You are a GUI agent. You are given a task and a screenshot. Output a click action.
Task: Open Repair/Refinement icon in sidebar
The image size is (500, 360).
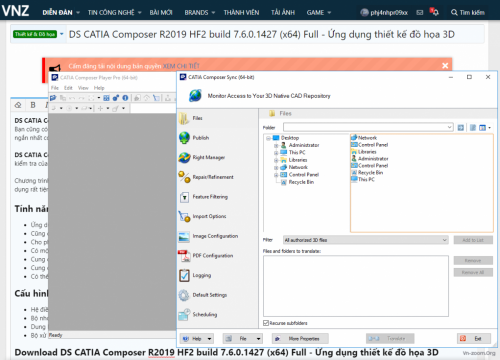(184, 177)
